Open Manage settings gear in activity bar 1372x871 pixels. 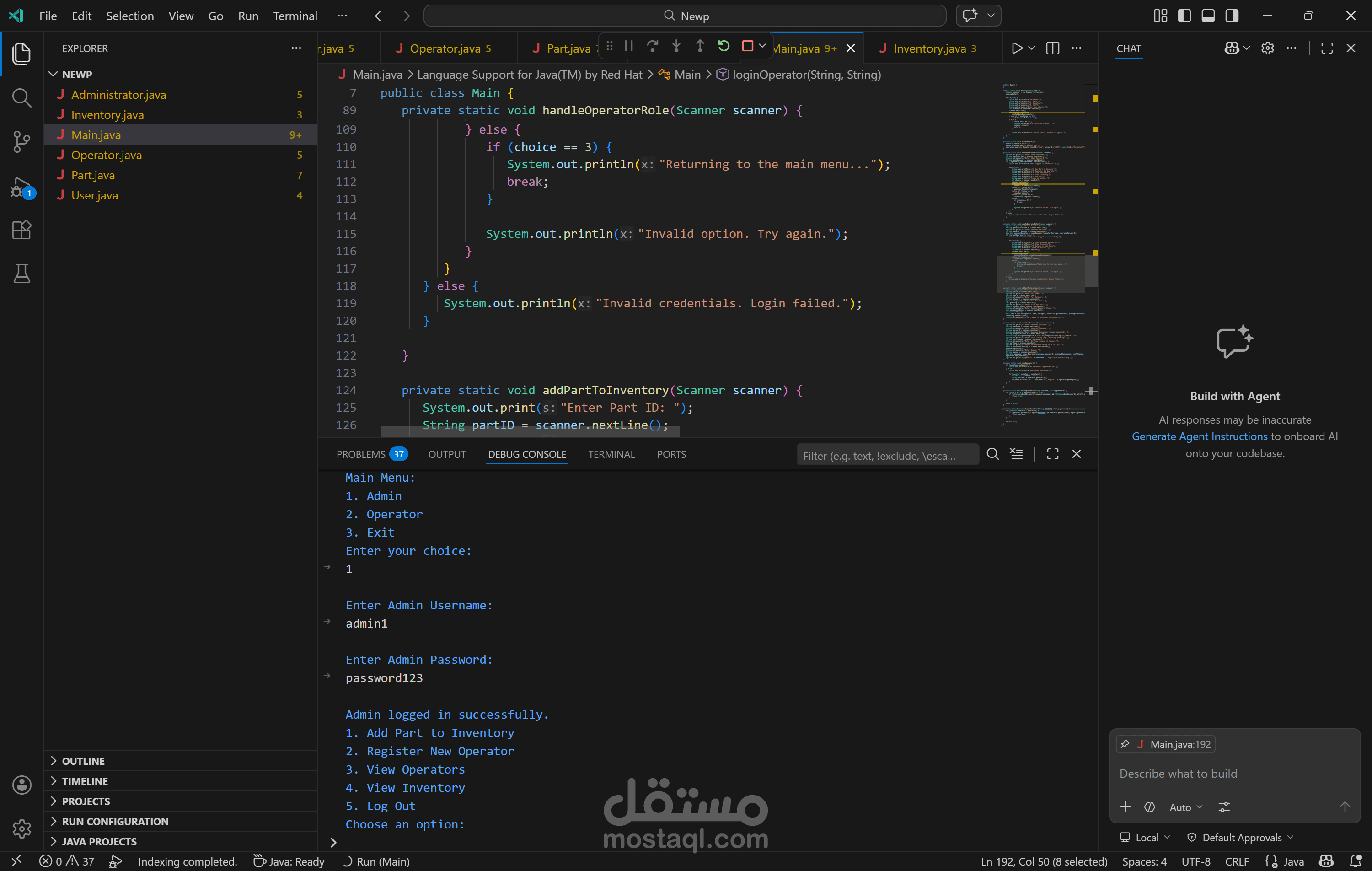point(21,828)
